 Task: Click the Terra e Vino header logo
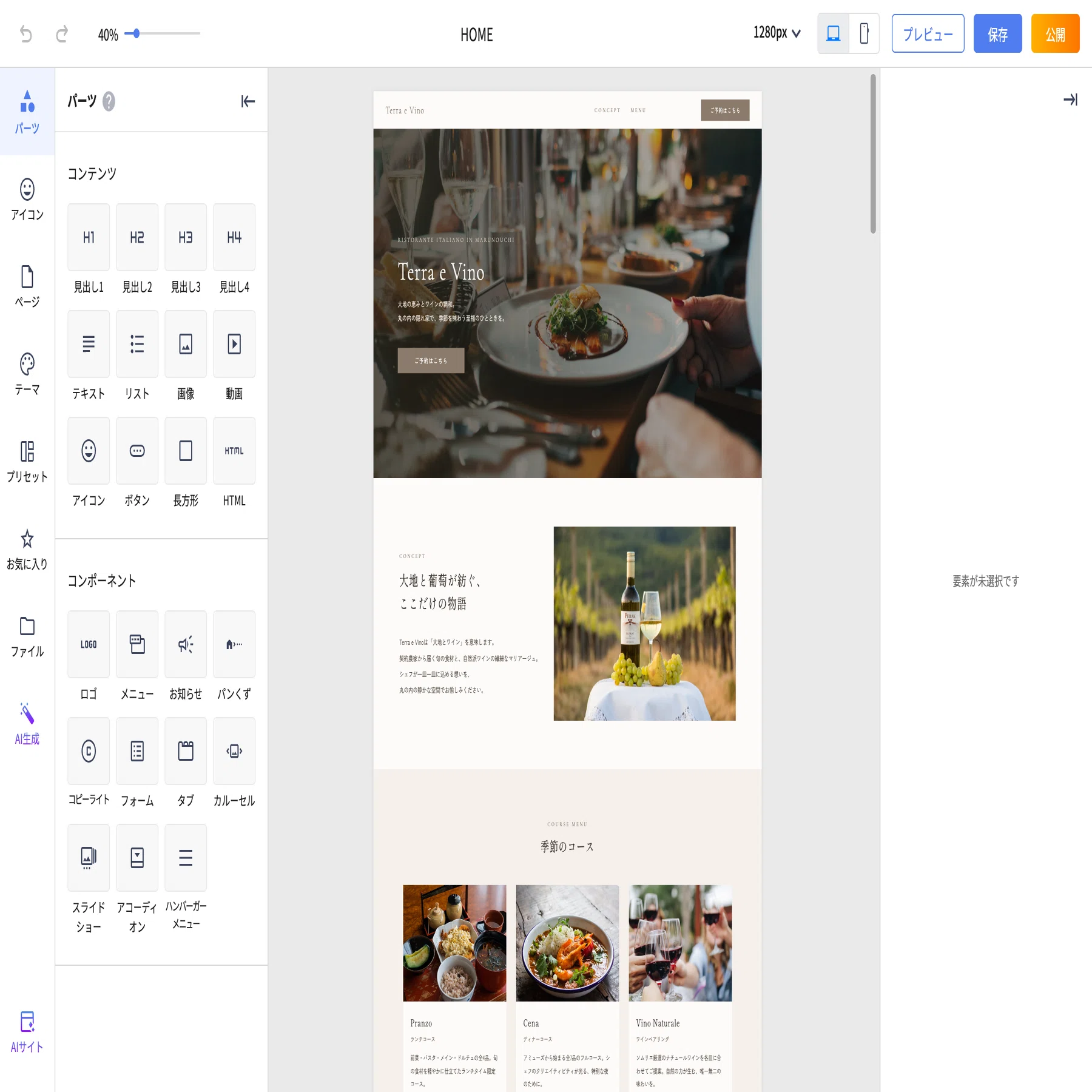pos(405,110)
